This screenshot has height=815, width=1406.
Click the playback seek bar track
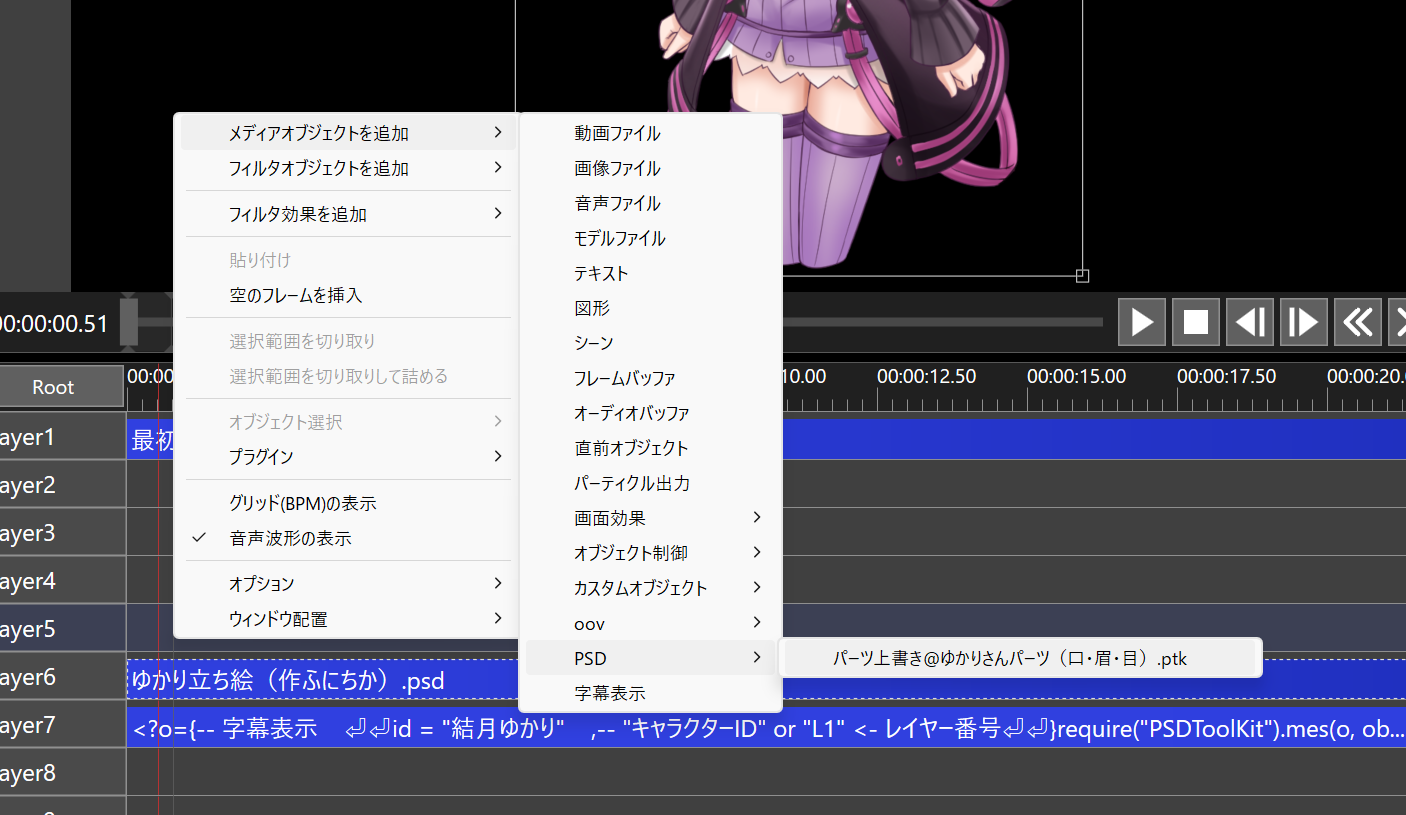pos(940,322)
